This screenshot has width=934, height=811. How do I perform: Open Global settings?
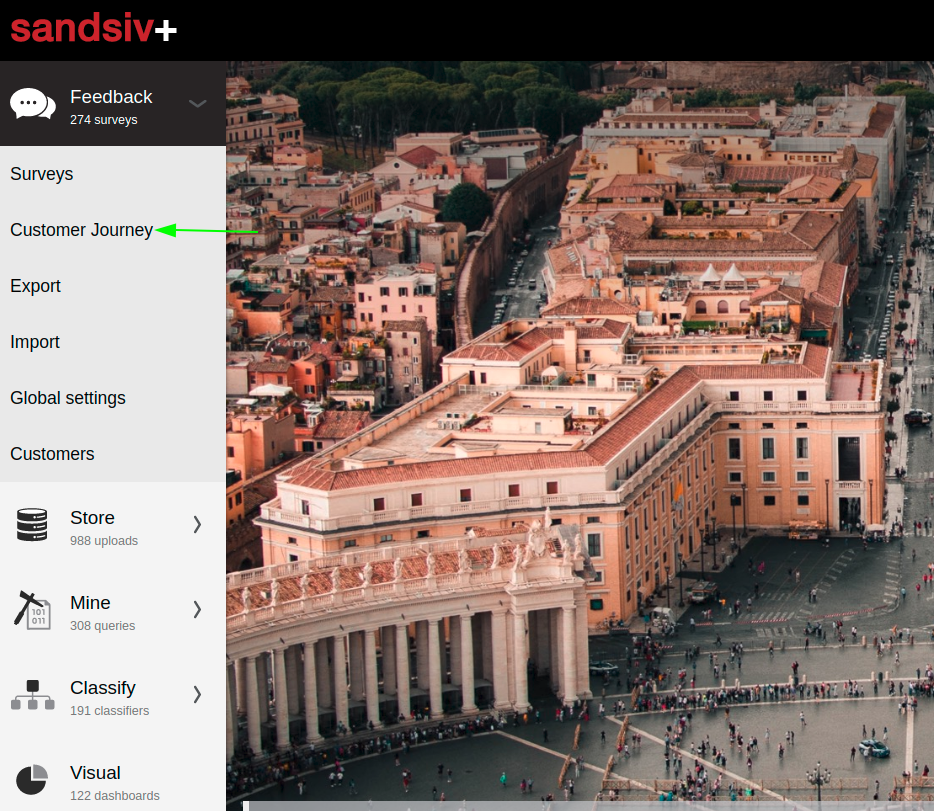68,398
